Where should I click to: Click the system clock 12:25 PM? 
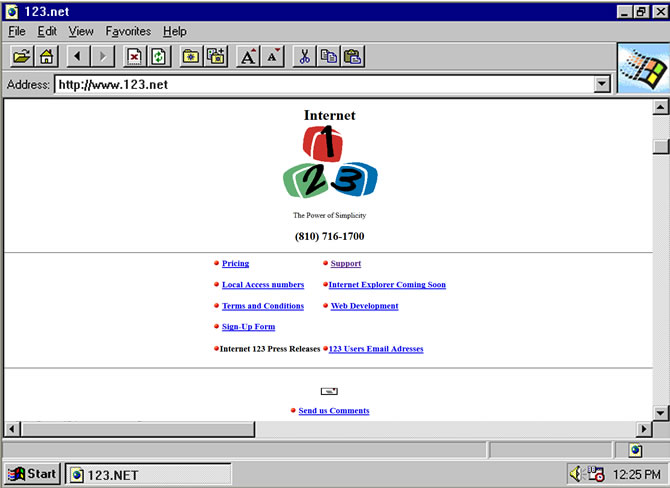point(637,474)
